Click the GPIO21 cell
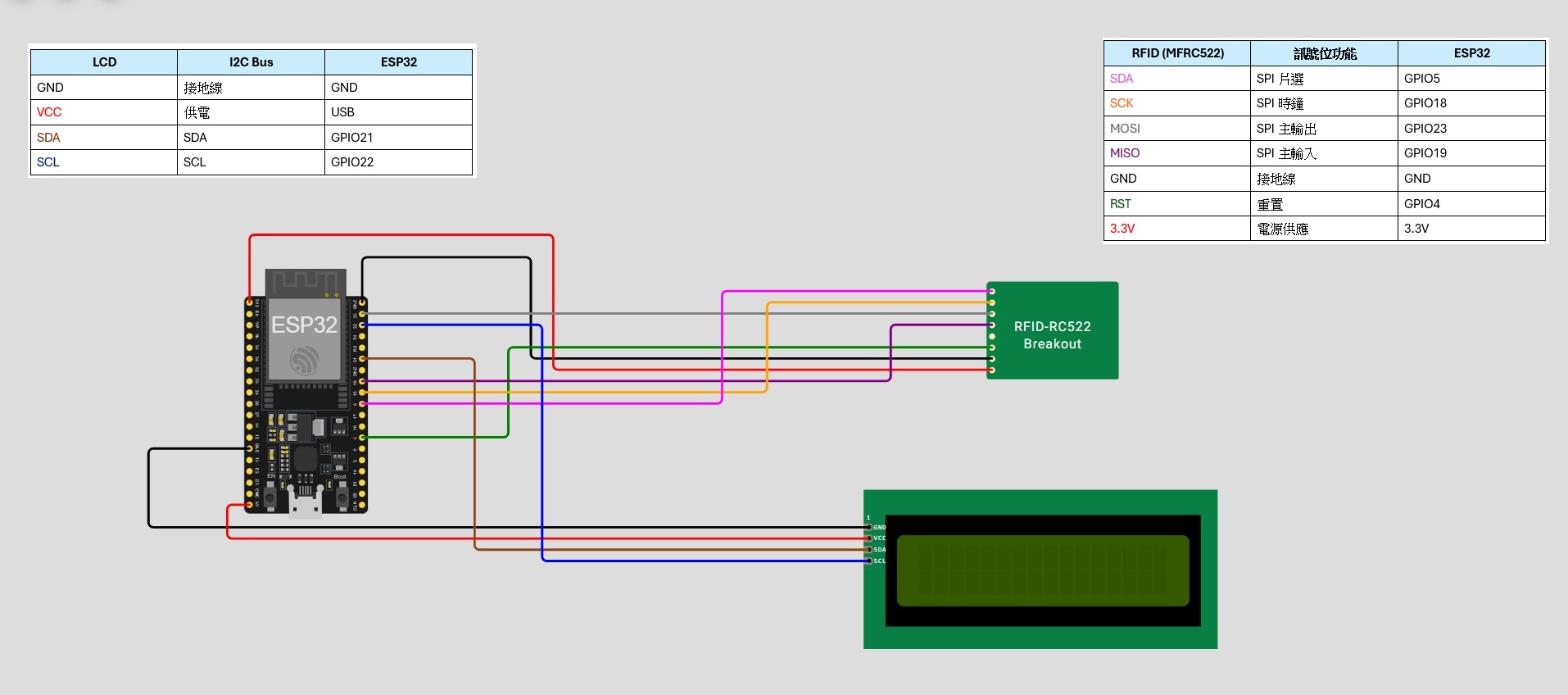The height and width of the screenshot is (695, 1568). (x=399, y=138)
